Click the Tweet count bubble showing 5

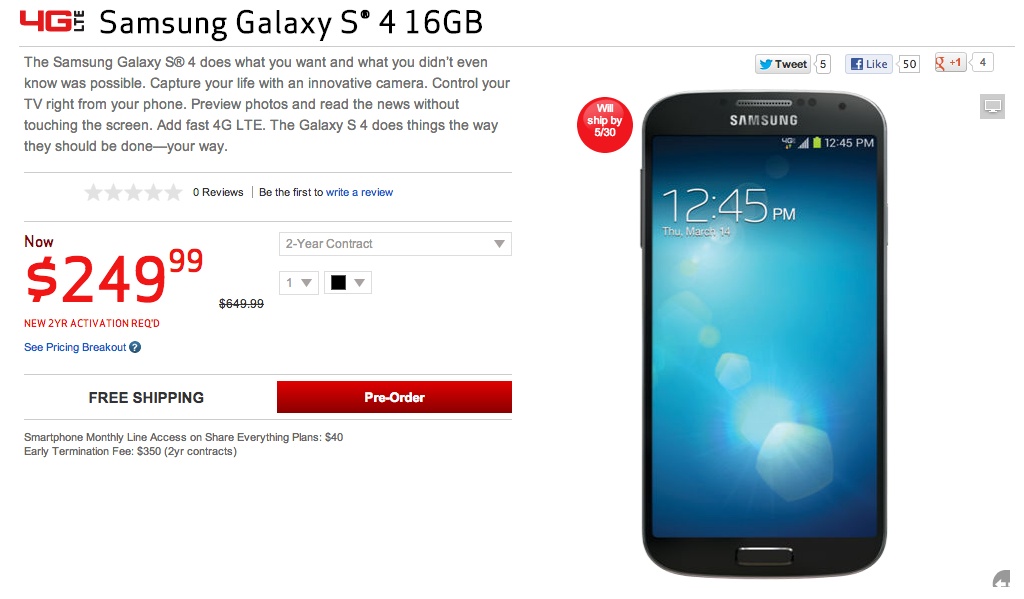click(823, 64)
